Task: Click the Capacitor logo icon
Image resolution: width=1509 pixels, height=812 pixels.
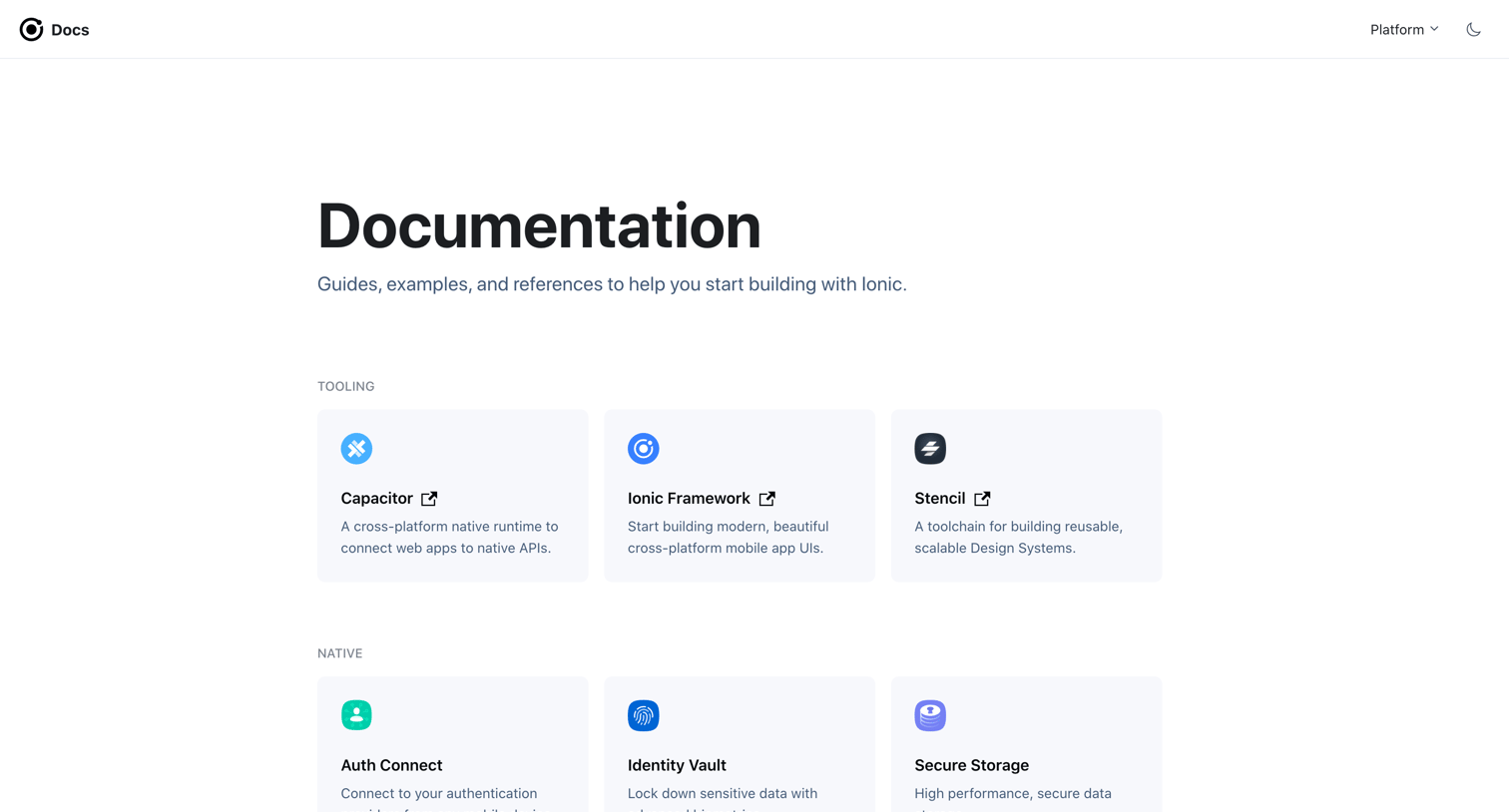Action: pos(356,449)
